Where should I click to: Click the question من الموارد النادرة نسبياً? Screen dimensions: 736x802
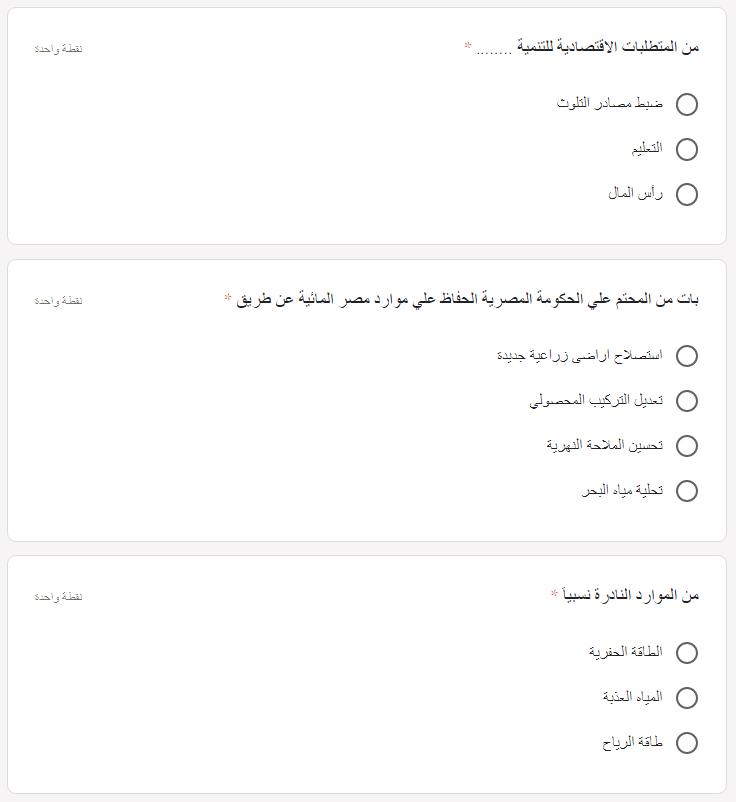tap(631, 595)
